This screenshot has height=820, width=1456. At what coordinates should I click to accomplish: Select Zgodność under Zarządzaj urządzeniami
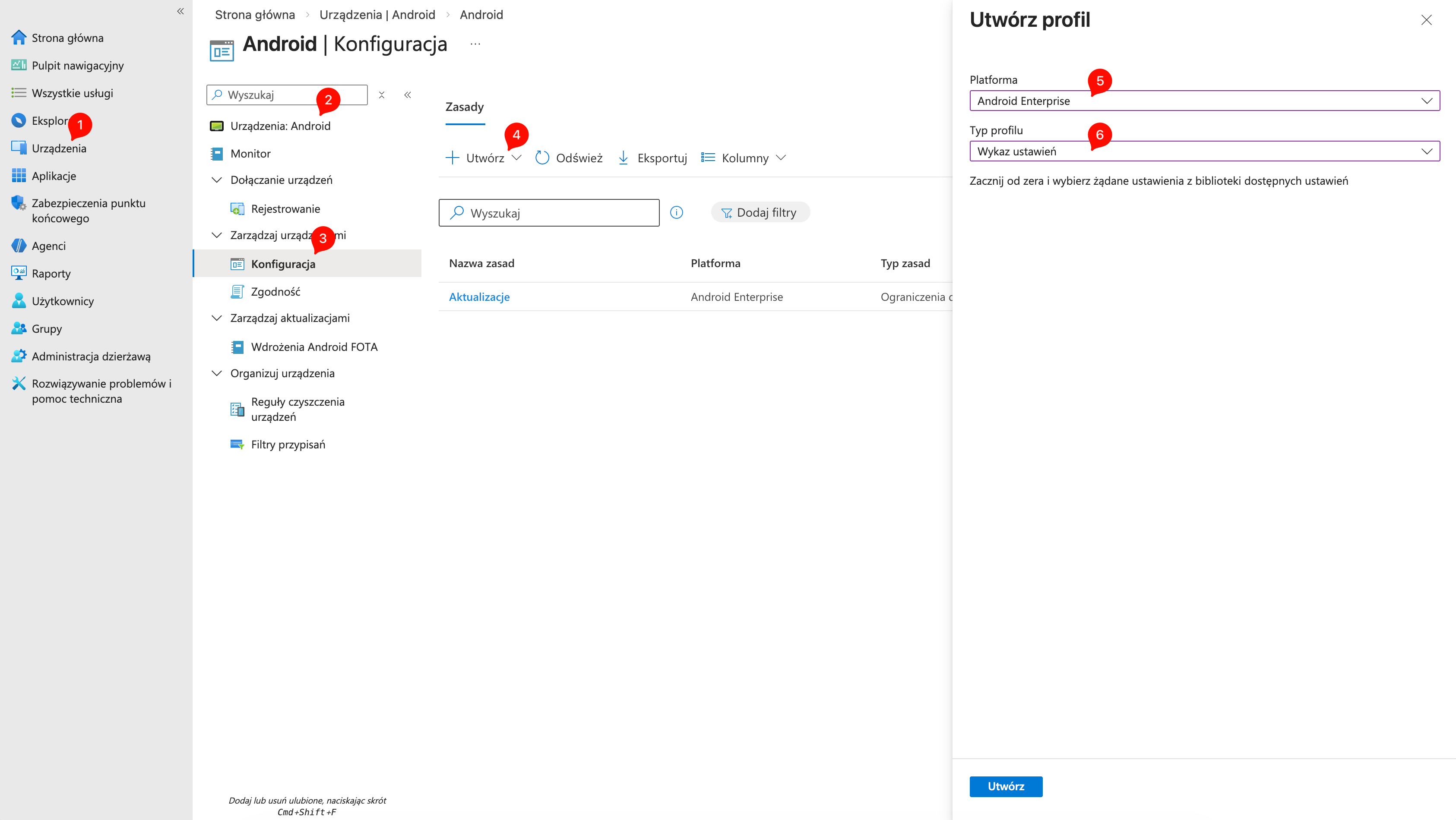[x=276, y=291]
